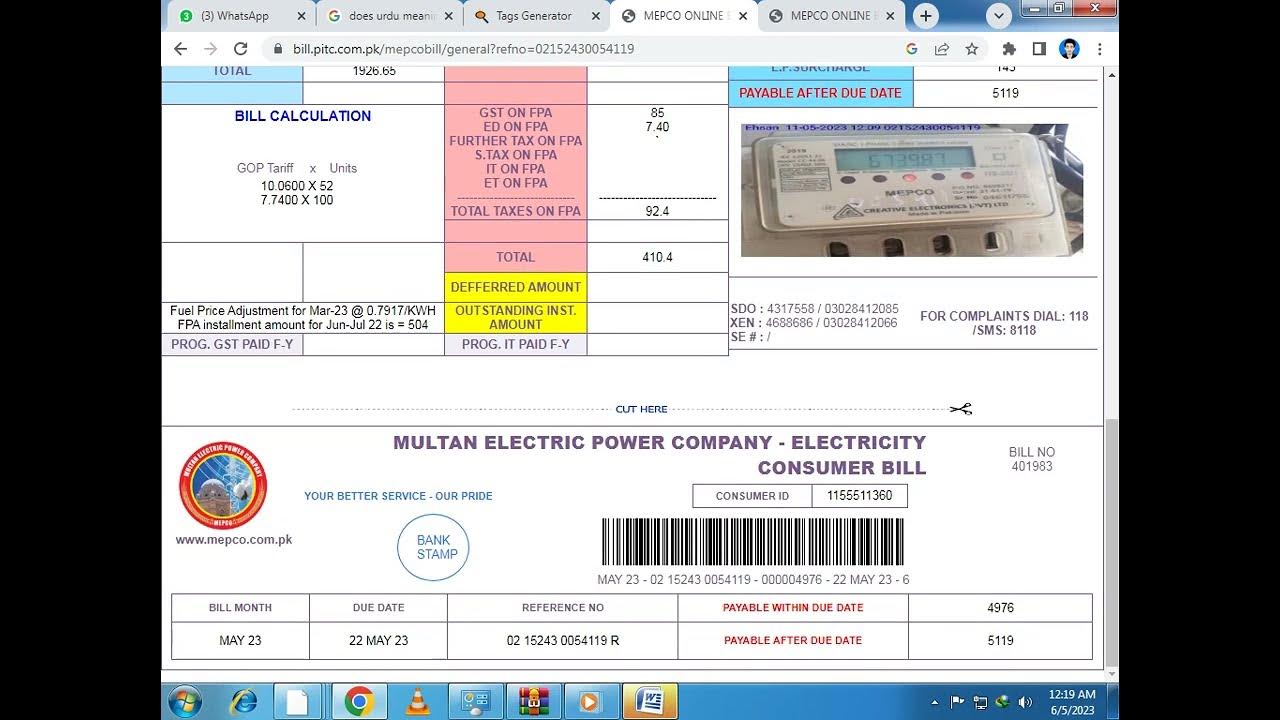Click the browser forward arrow

tap(210, 48)
